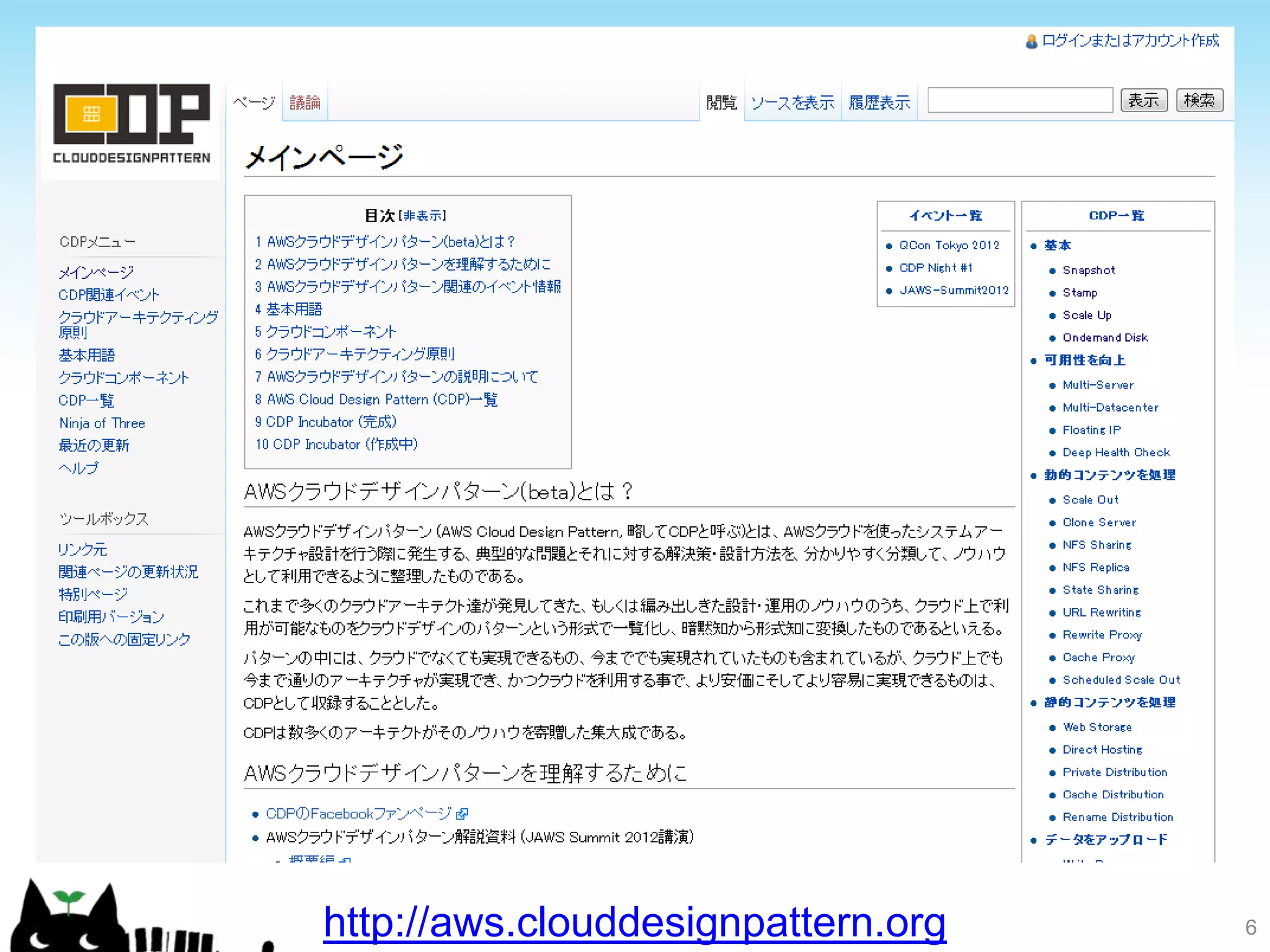This screenshot has height=952, width=1270.
Task: Open 動的コンテンツを処理 category link
Action: click(1110, 475)
